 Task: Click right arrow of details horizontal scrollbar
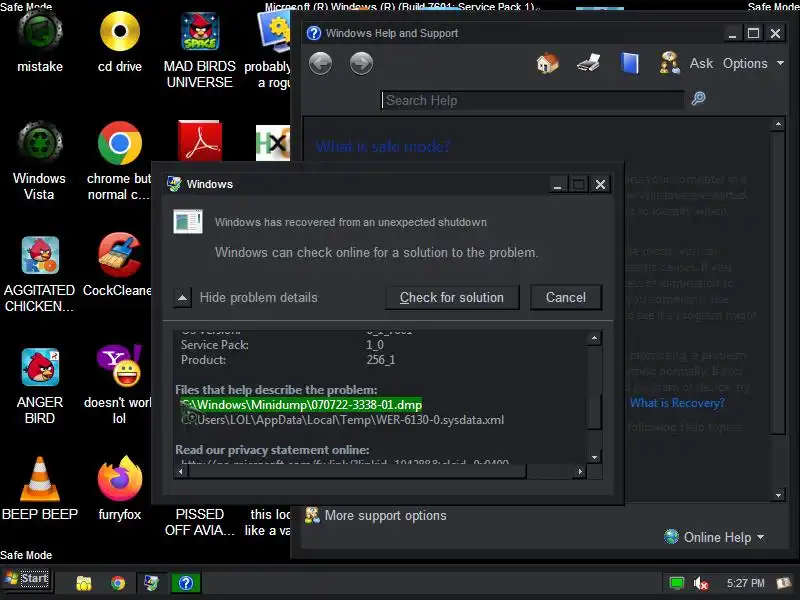pyautogui.click(x=580, y=471)
